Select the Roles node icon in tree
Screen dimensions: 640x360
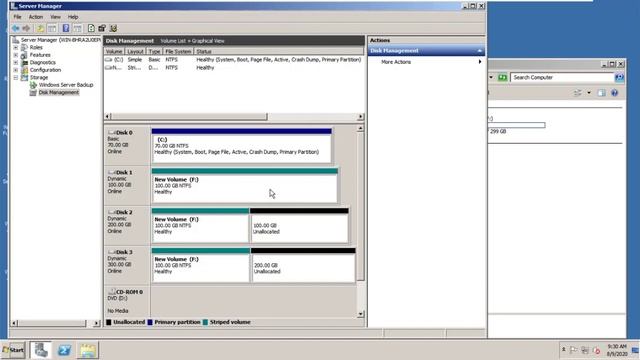click(x=24, y=47)
